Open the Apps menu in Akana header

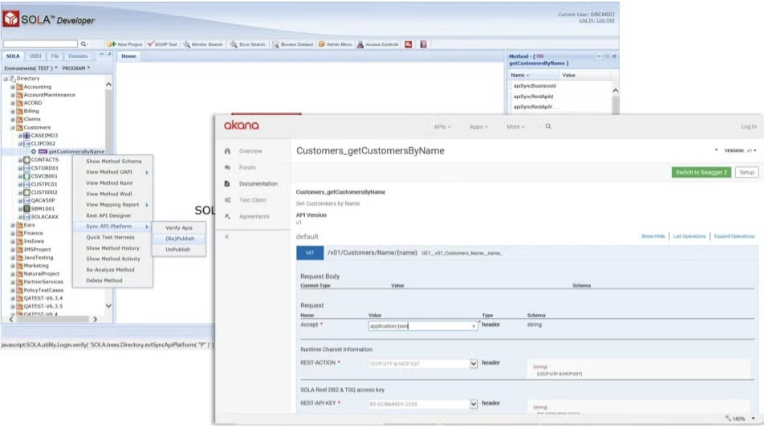tap(478, 127)
